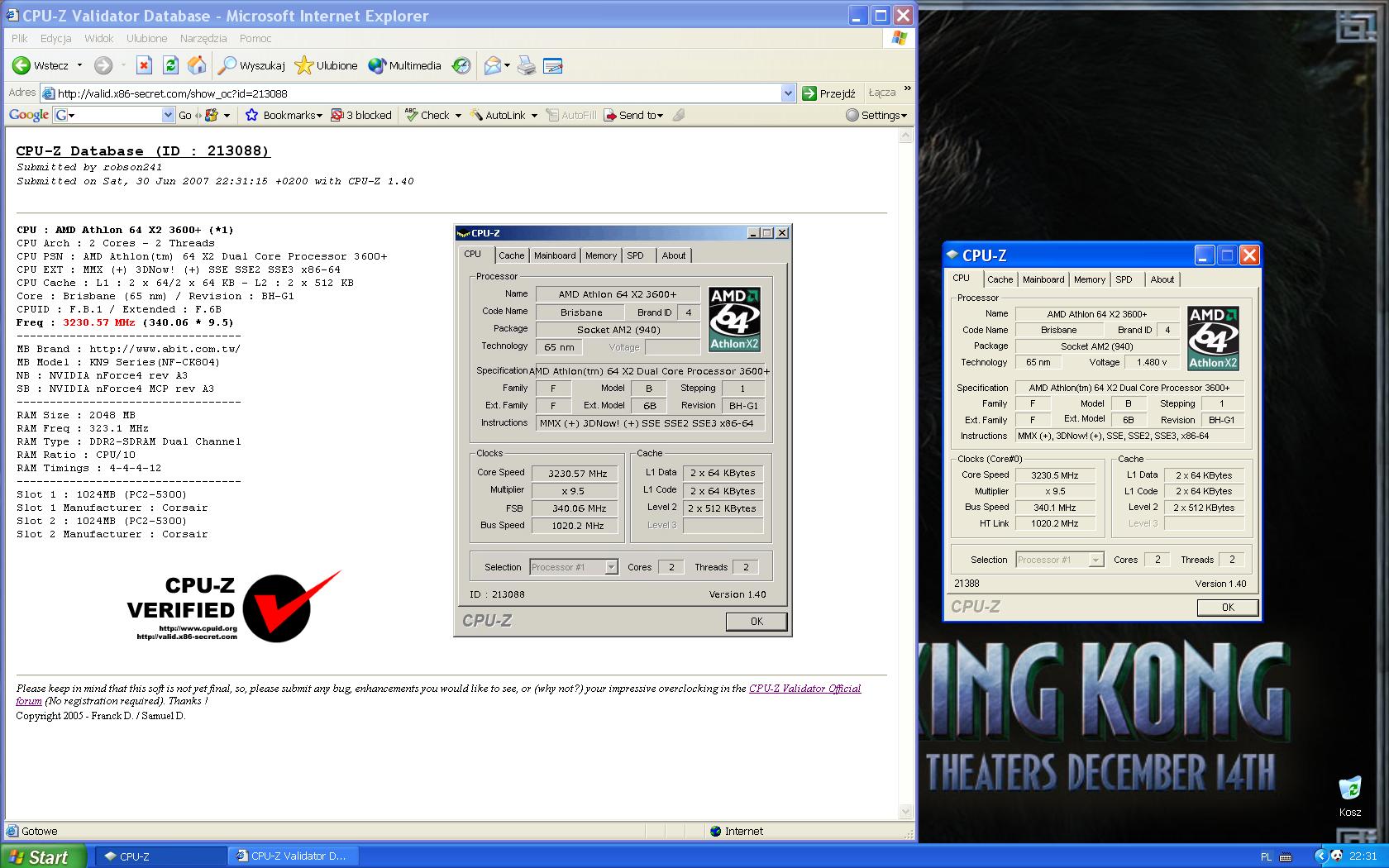
Task: Click the Google logo on toolbar
Action: 29,115
